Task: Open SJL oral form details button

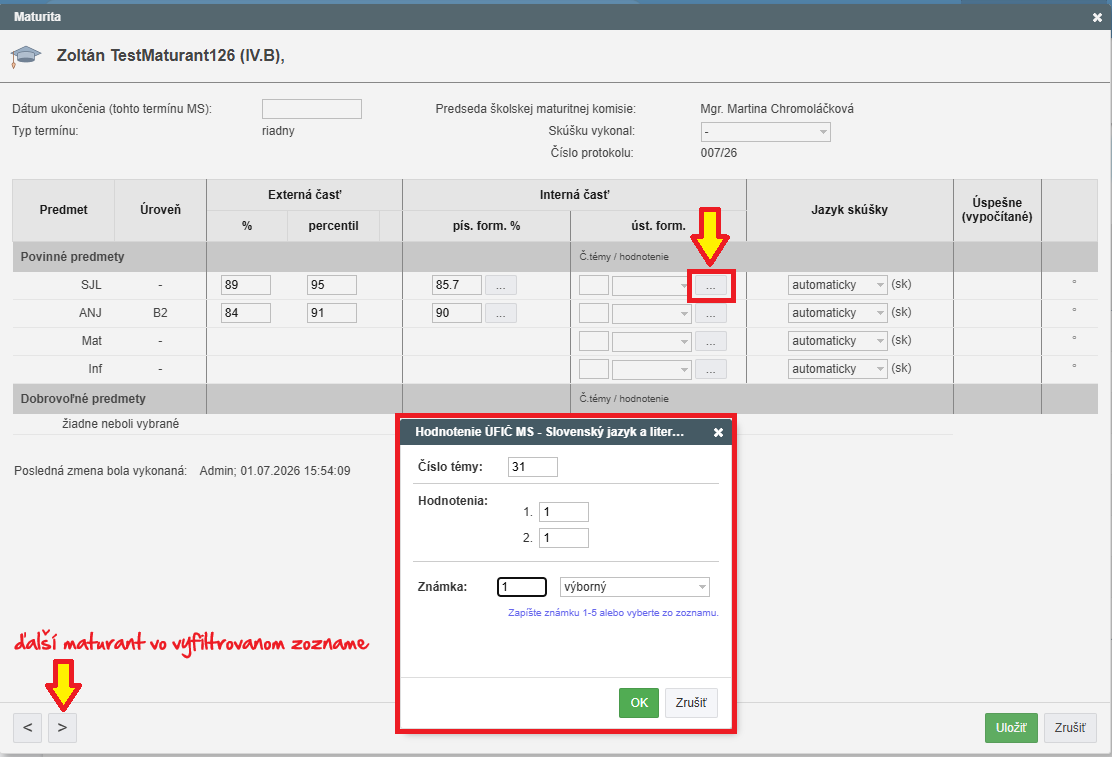Action: [x=711, y=285]
